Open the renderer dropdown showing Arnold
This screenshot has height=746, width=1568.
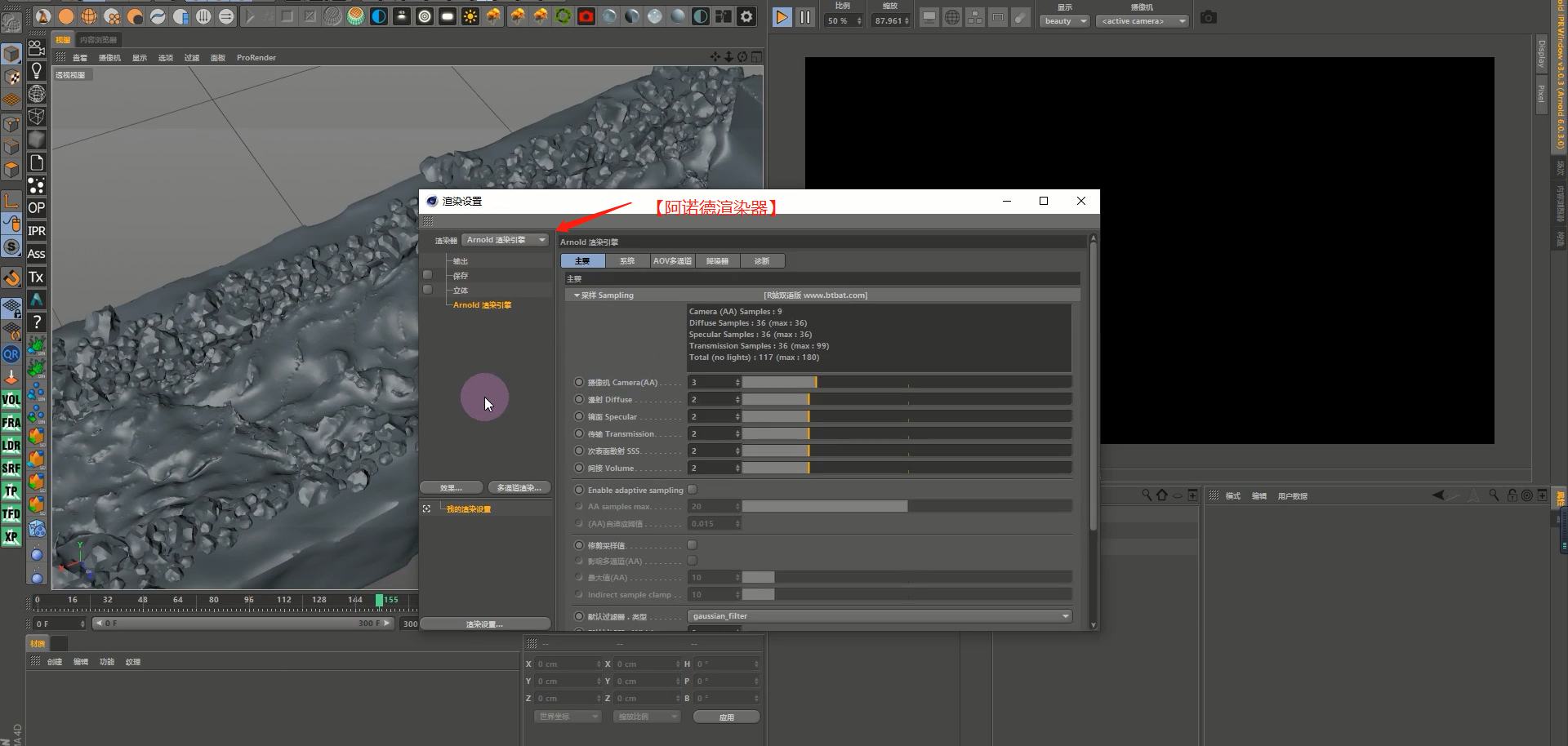[x=506, y=240]
